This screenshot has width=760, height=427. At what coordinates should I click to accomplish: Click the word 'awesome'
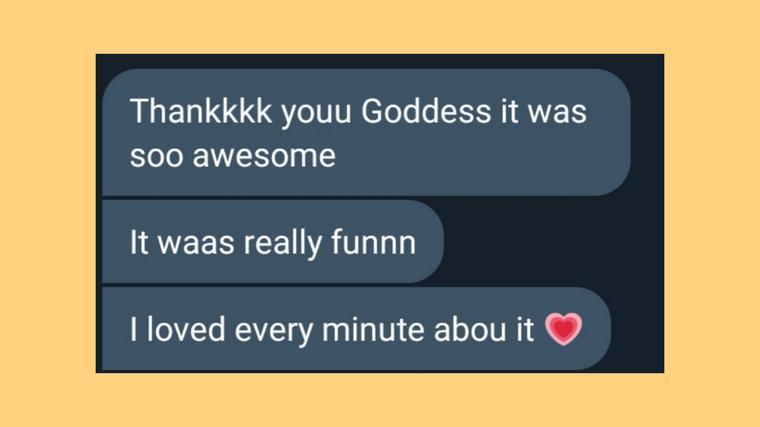click(264, 156)
